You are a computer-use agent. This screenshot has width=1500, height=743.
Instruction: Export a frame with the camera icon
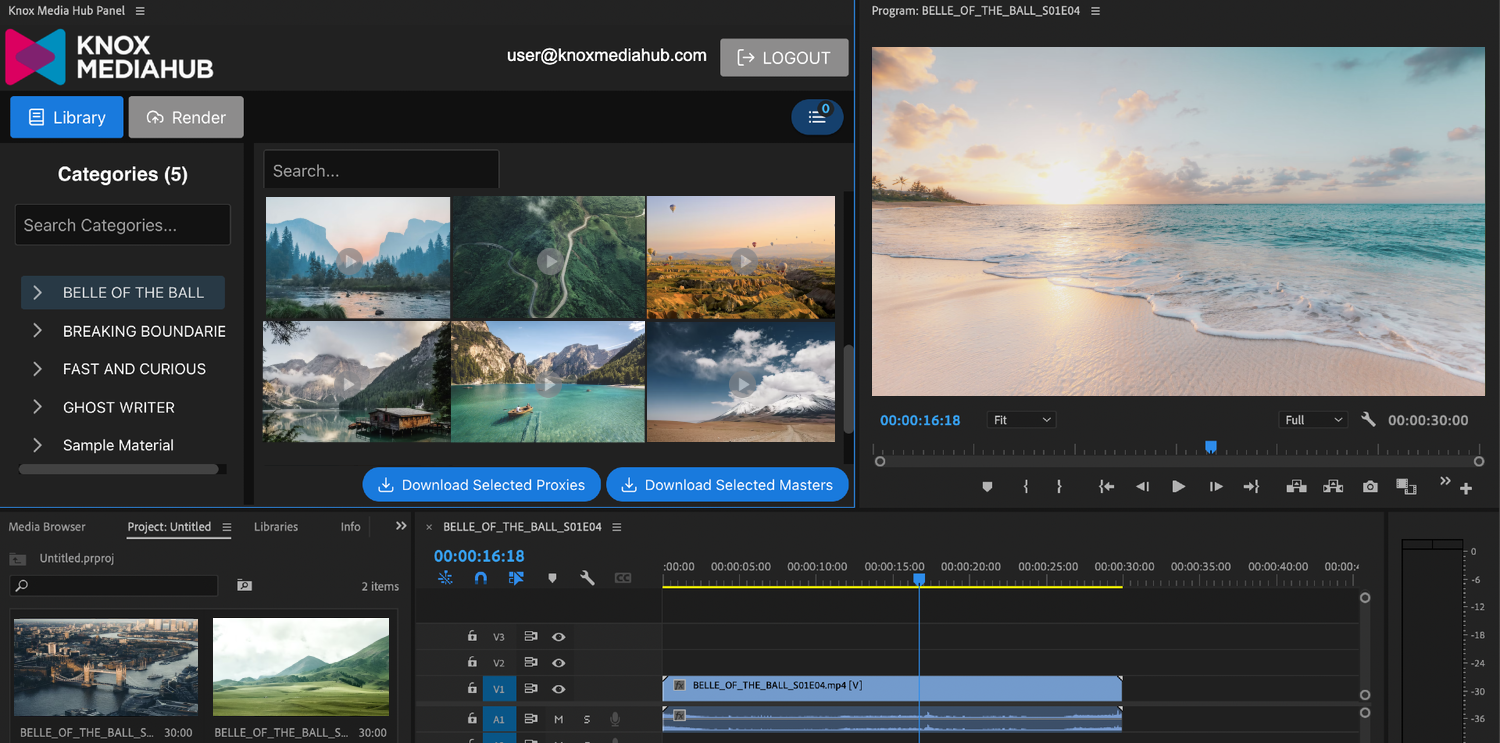tap(1370, 487)
